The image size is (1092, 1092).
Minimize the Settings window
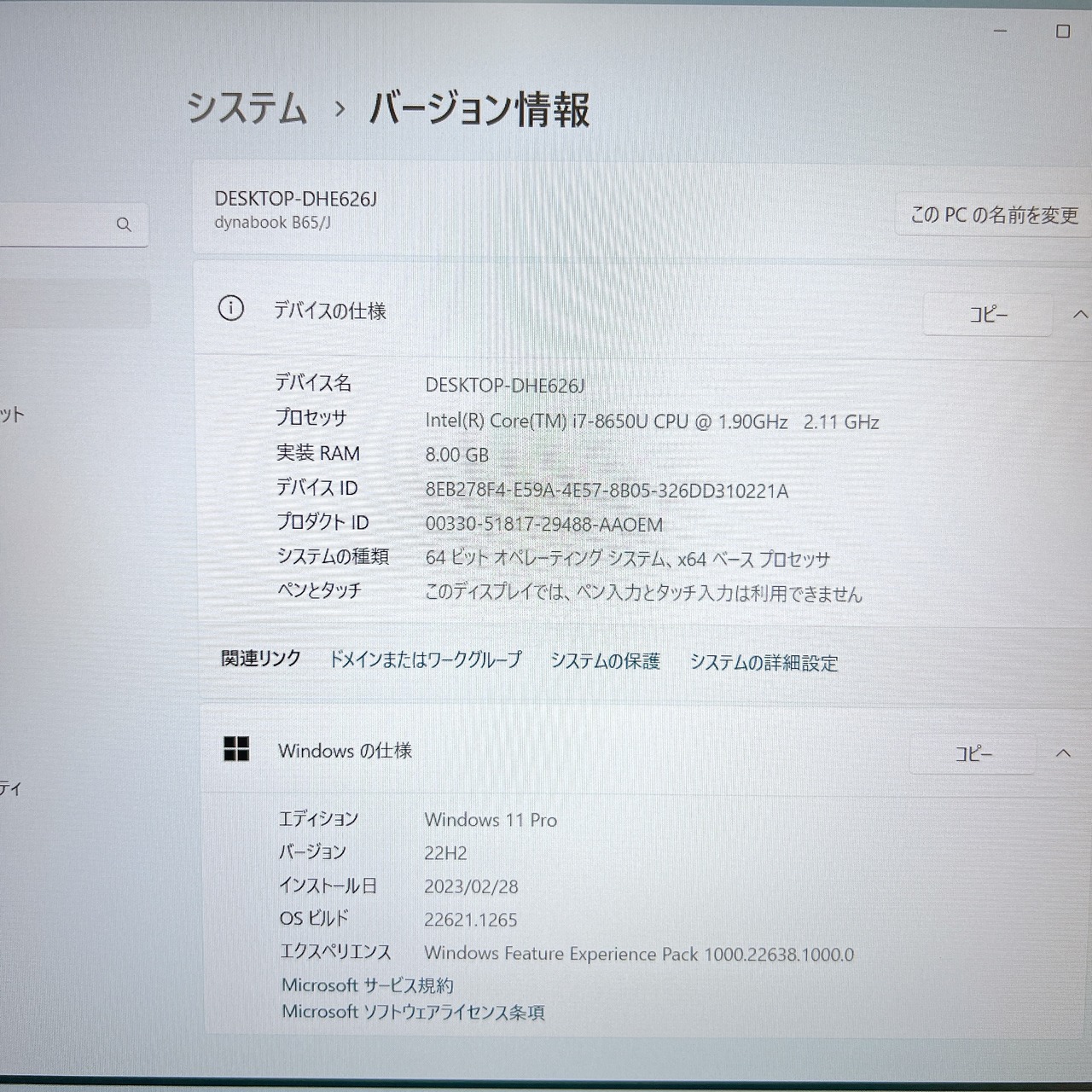click(1001, 31)
